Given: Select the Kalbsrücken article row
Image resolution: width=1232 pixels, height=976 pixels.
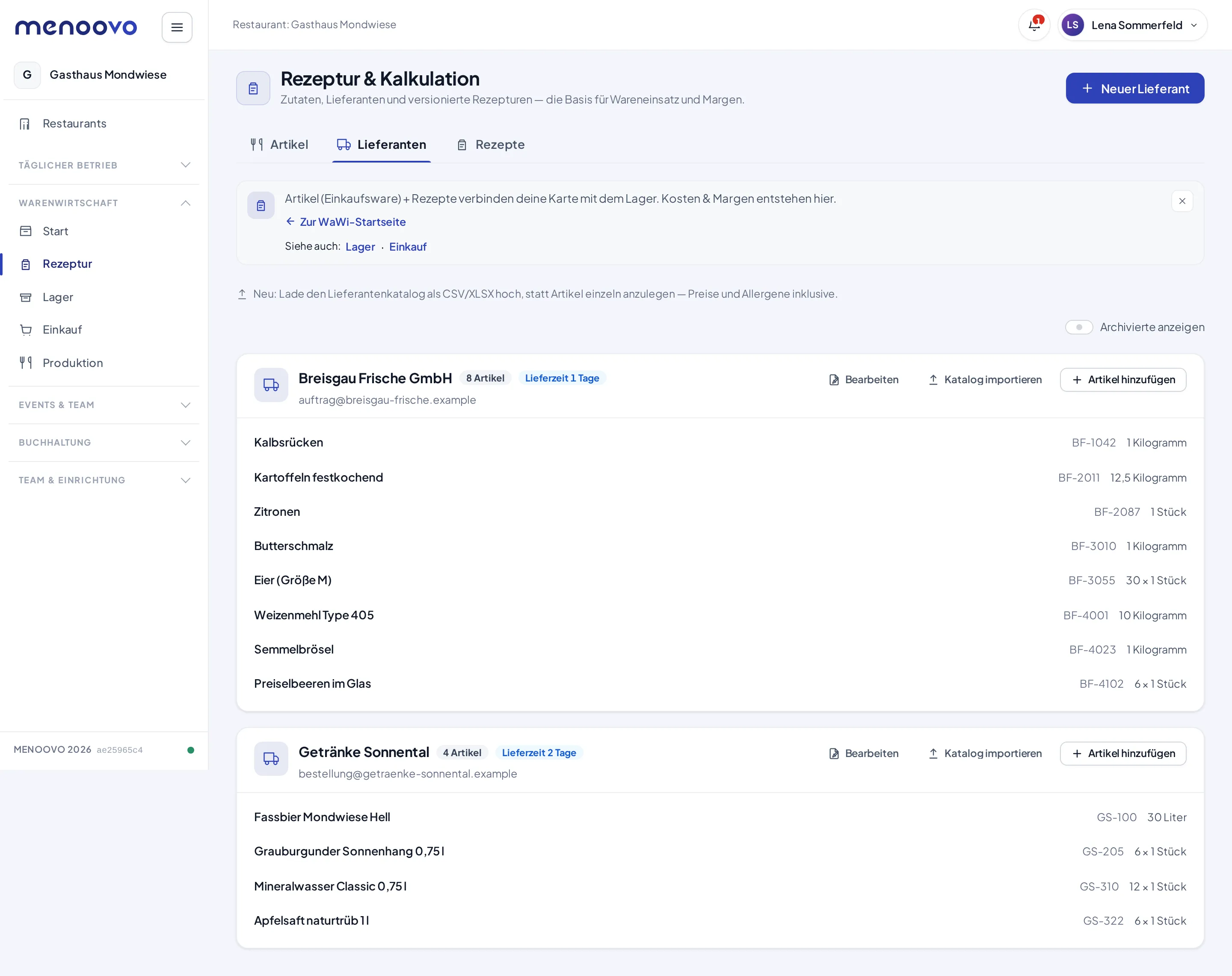Looking at the screenshot, I should (x=720, y=442).
